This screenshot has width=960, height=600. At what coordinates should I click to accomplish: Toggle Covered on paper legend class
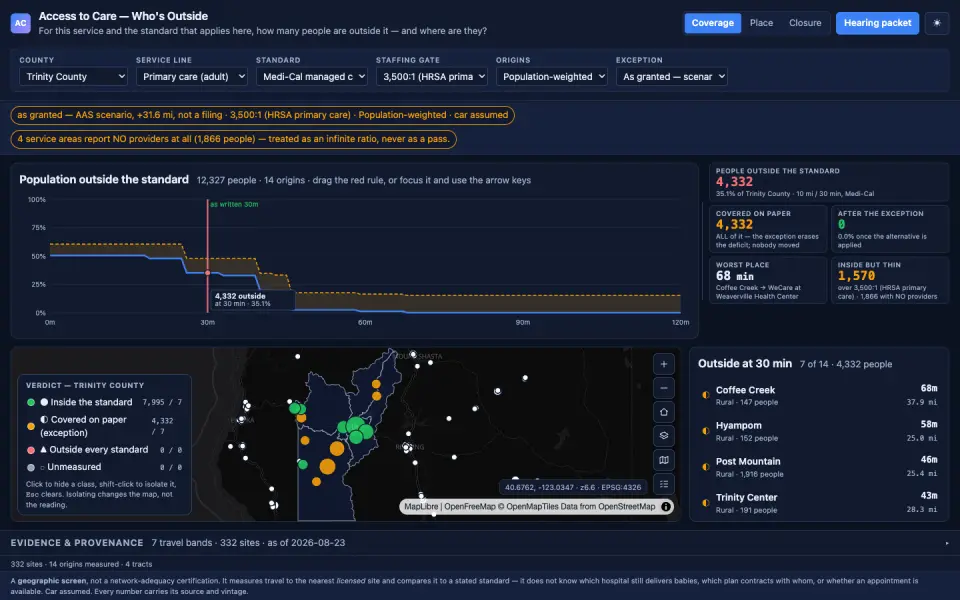pos(104,426)
